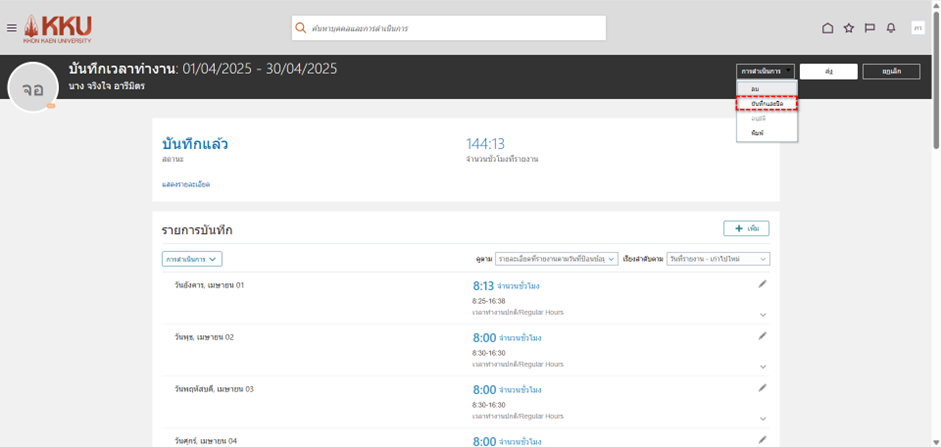Screen dimensions: 941x447
Task: Select บันทึกและปิด from the actions menu
Action: click(x=767, y=104)
